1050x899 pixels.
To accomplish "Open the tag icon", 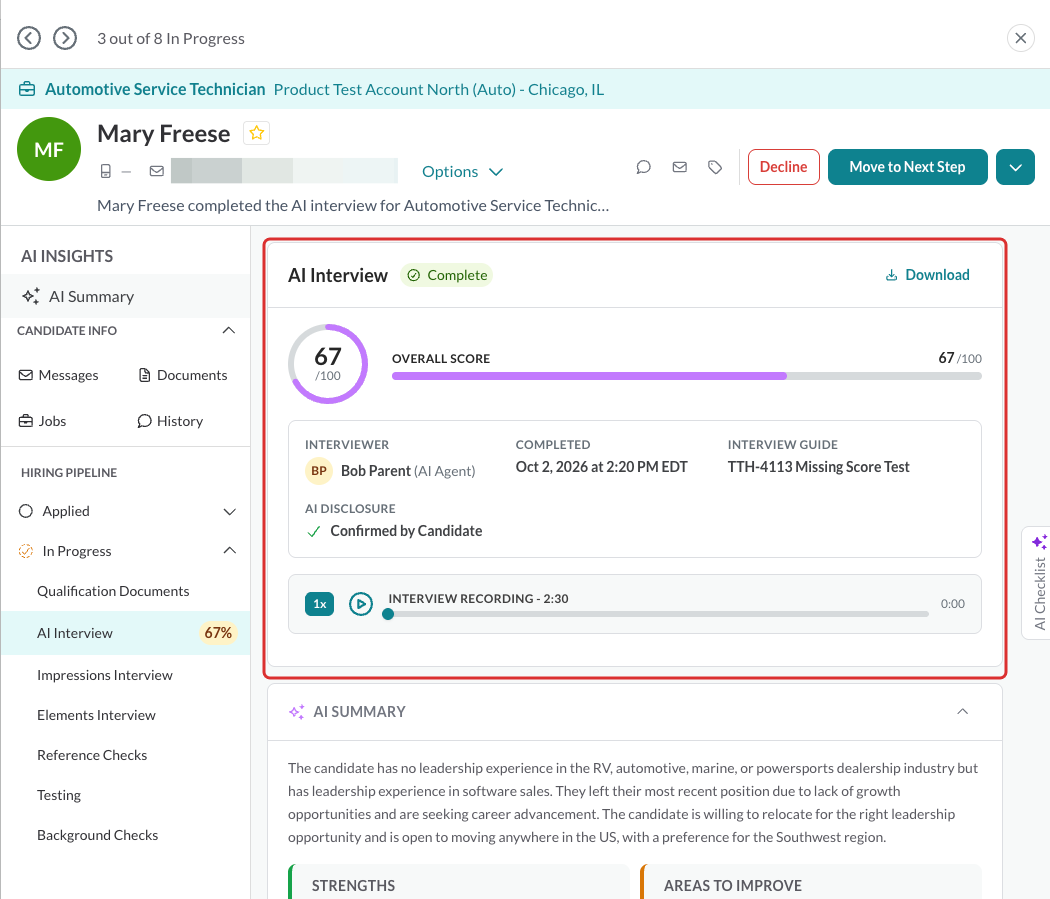I will 715,167.
